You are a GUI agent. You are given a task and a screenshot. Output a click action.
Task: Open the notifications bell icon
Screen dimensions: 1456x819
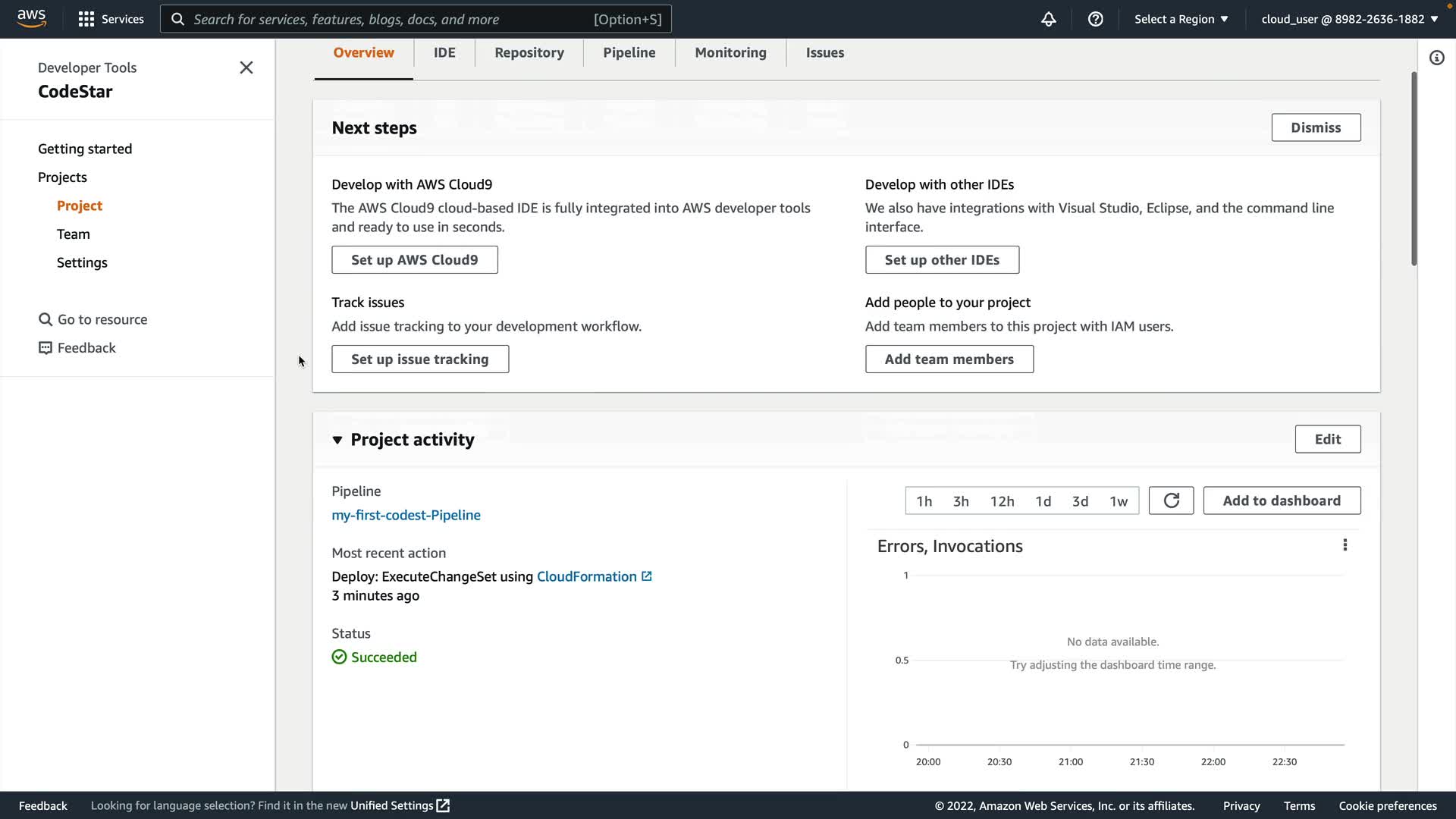[1048, 19]
